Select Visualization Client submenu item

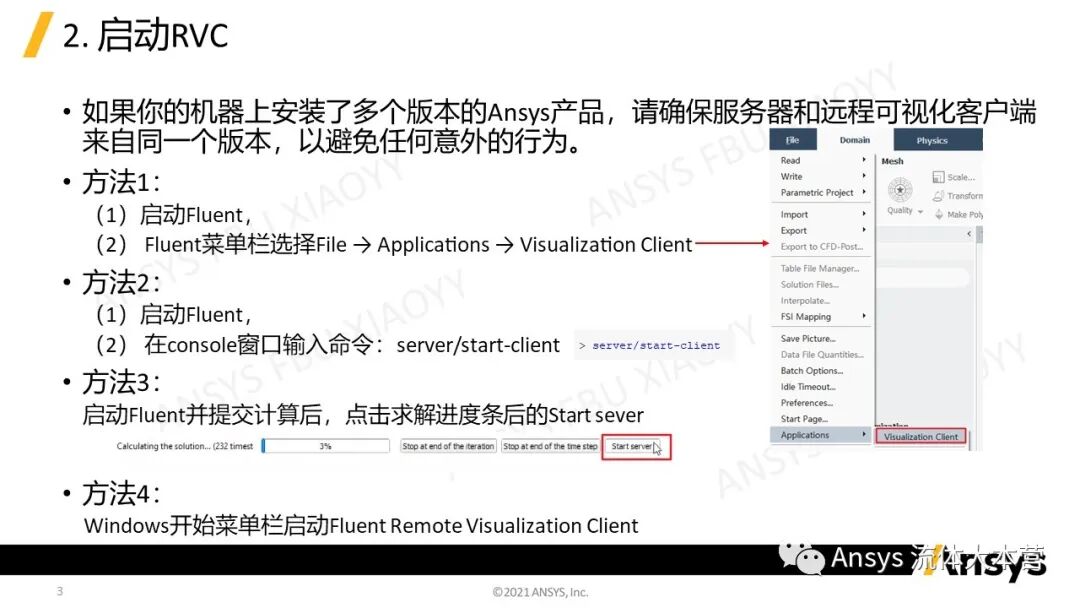pyautogui.click(x=921, y=437)
